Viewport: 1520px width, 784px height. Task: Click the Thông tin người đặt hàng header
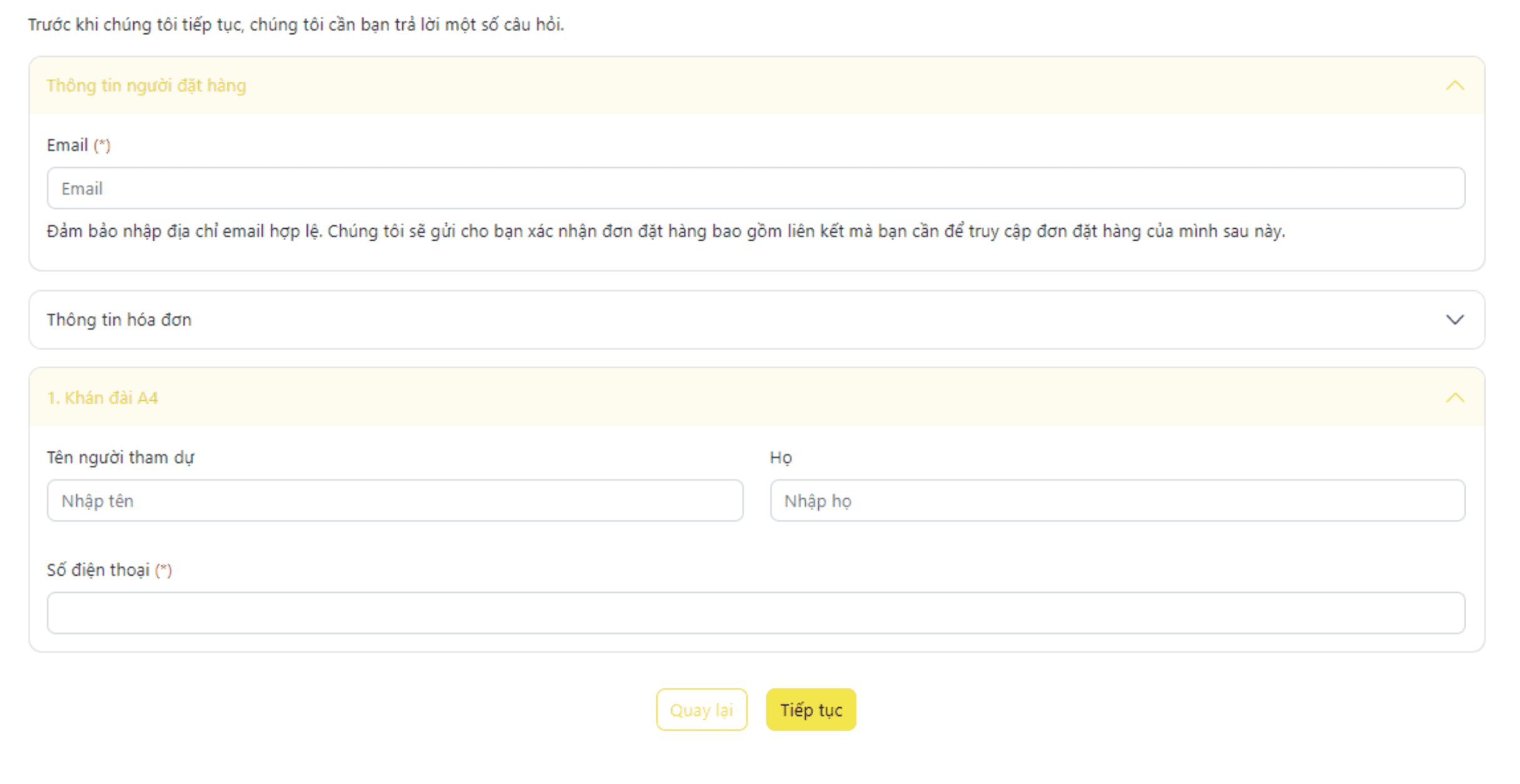pos(757,85)
